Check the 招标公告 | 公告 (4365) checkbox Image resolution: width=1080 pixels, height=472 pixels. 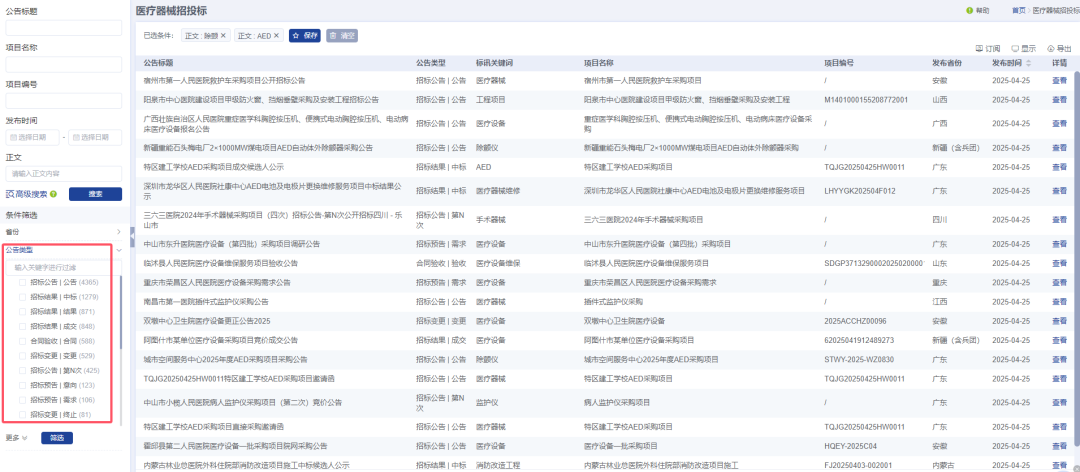[x=23, y=283]
